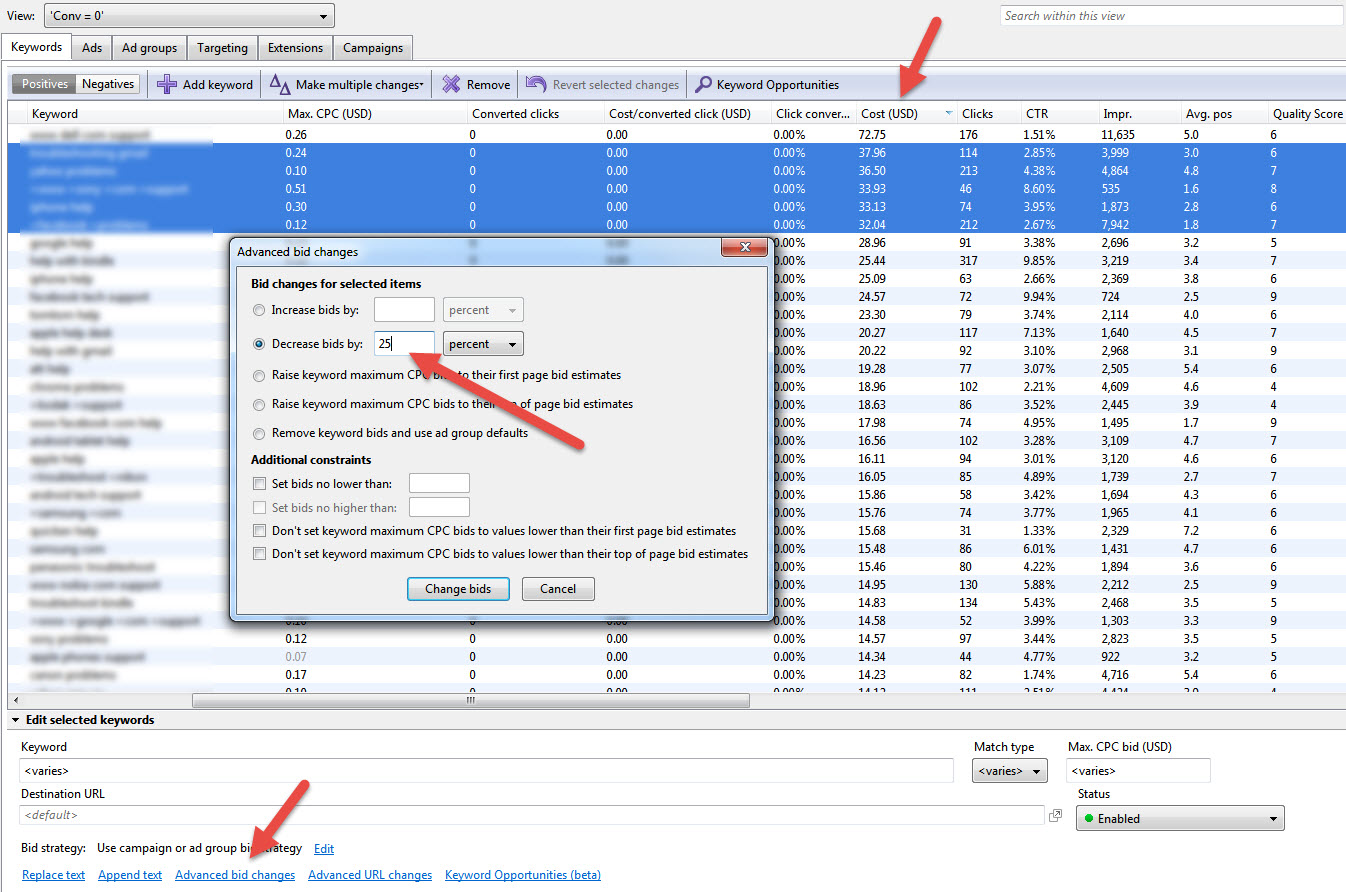This screenshot has height=892, width=1346.
Task: Expand the Status Enabled dropdown
Action: (1180, 818)
